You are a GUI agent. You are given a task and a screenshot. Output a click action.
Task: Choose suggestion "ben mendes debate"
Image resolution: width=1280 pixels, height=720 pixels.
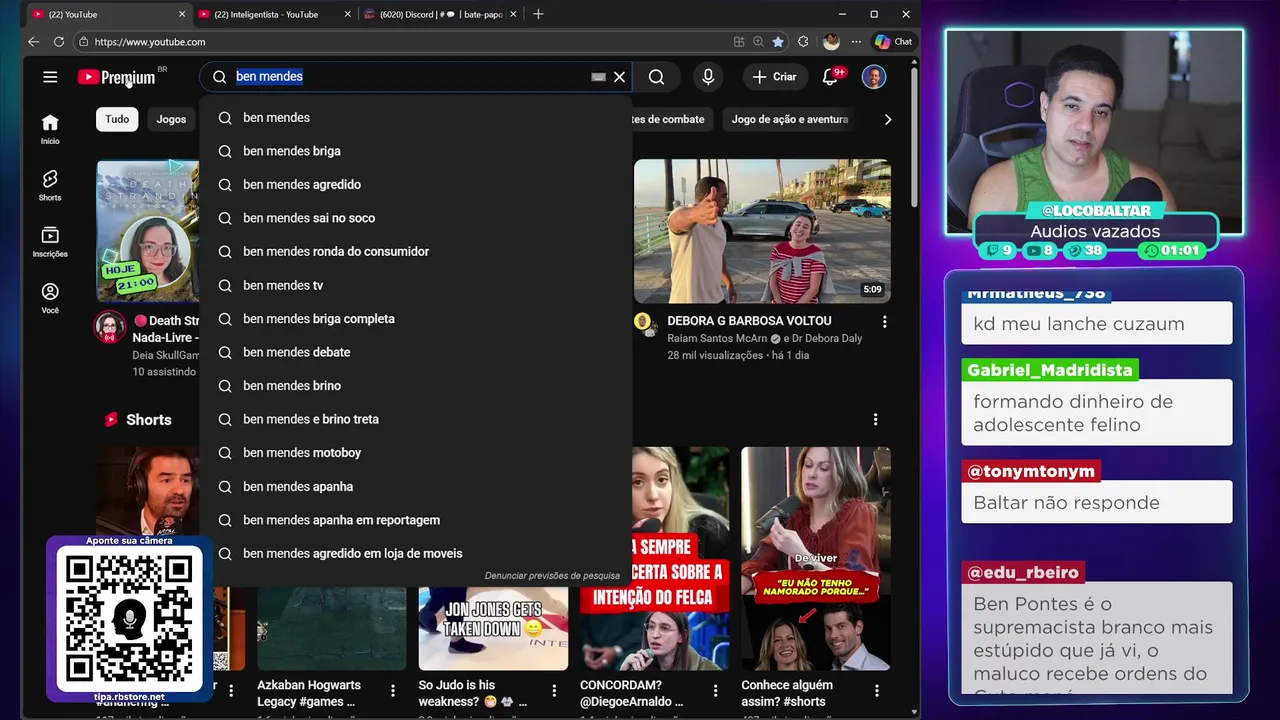point(416,352)
